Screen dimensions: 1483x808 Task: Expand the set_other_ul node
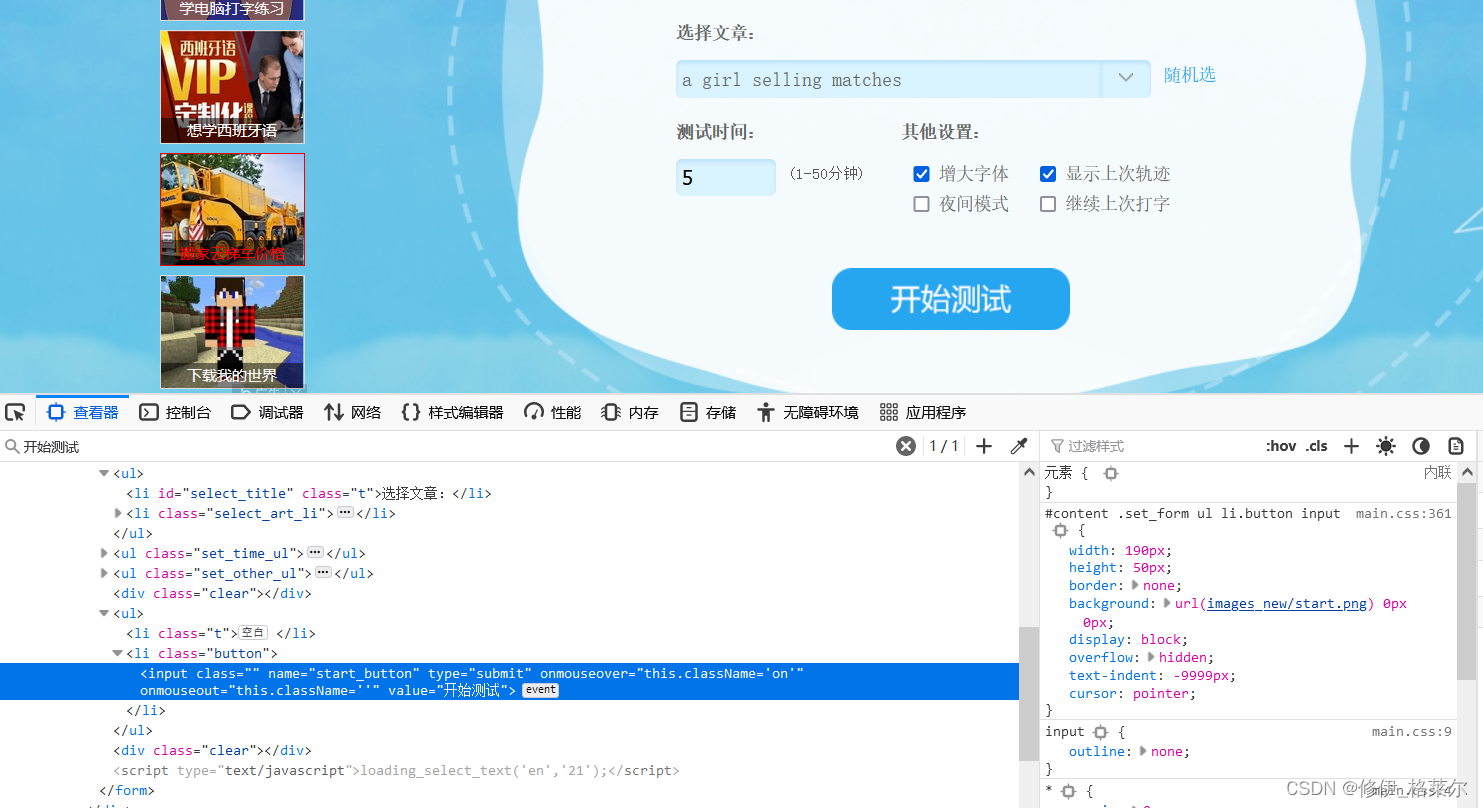coord(104,574)
